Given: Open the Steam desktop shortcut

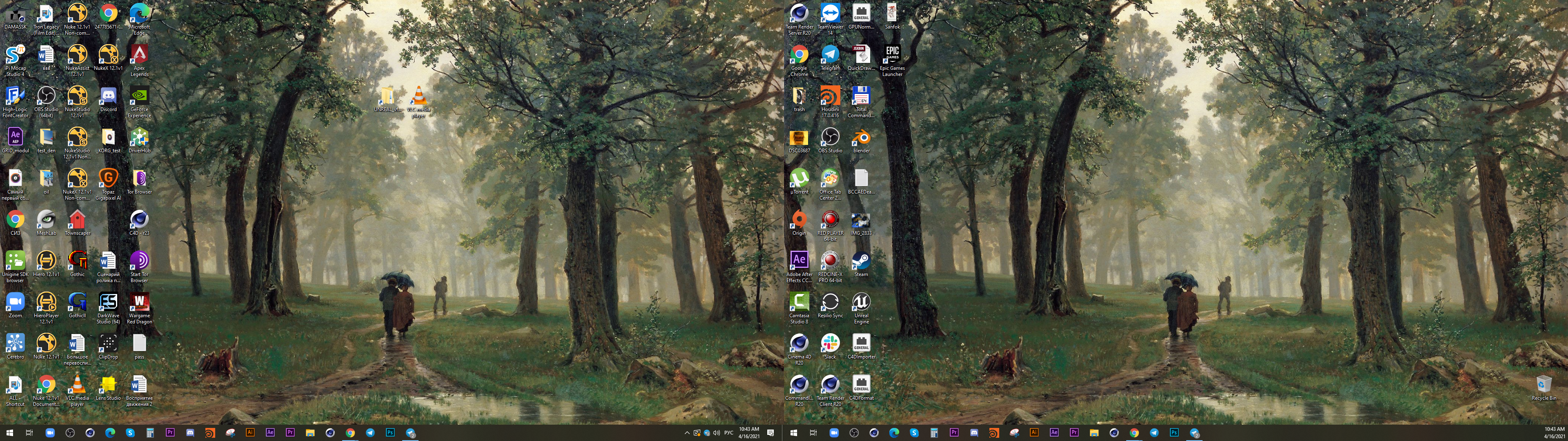Looking at the screenshot, I should point(861,264).
